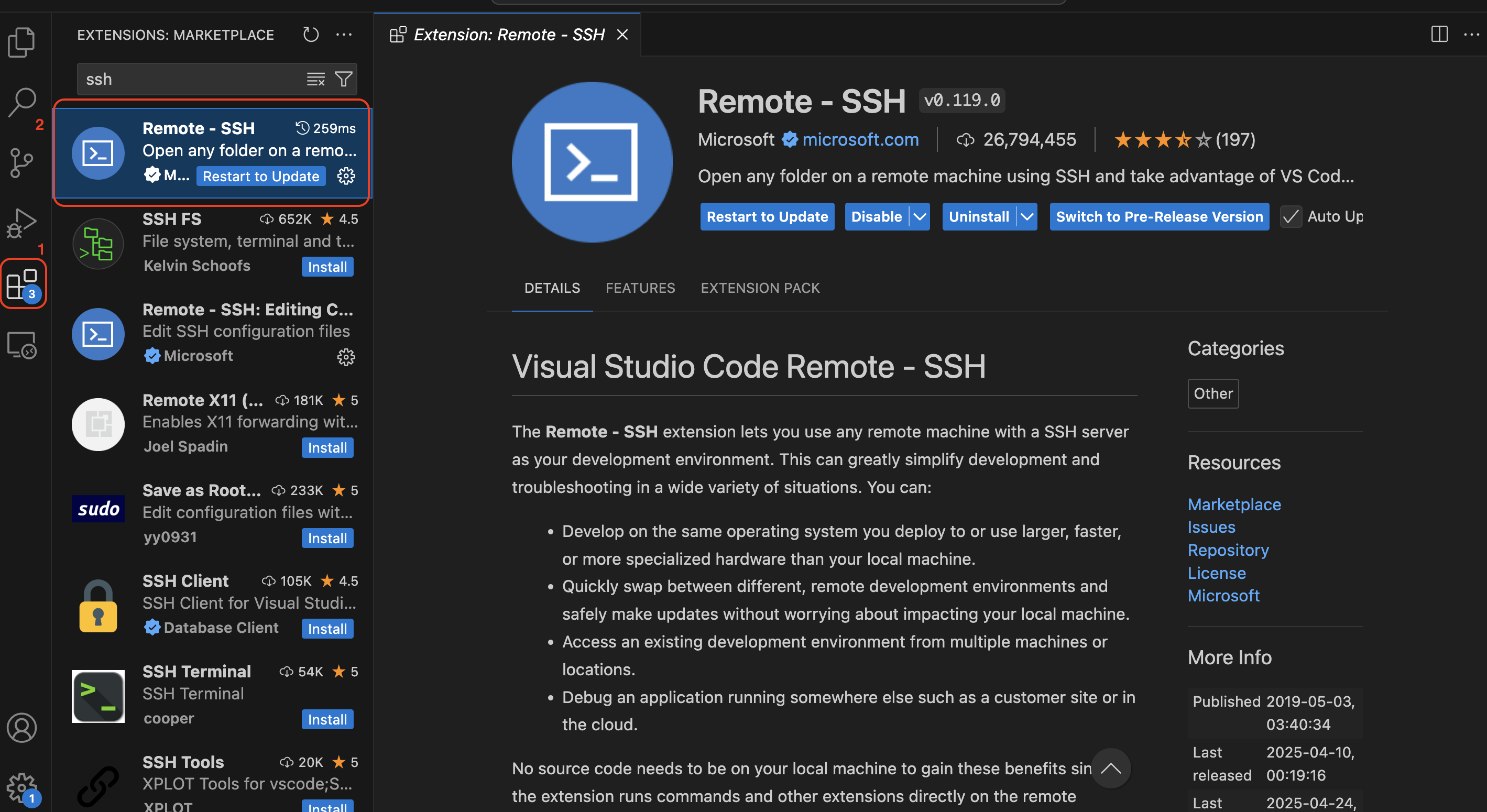The height and width of the screenshot is (812, 1487).
Task: Select the Remote X11 extension icon
Action: (x=98, y=424)
